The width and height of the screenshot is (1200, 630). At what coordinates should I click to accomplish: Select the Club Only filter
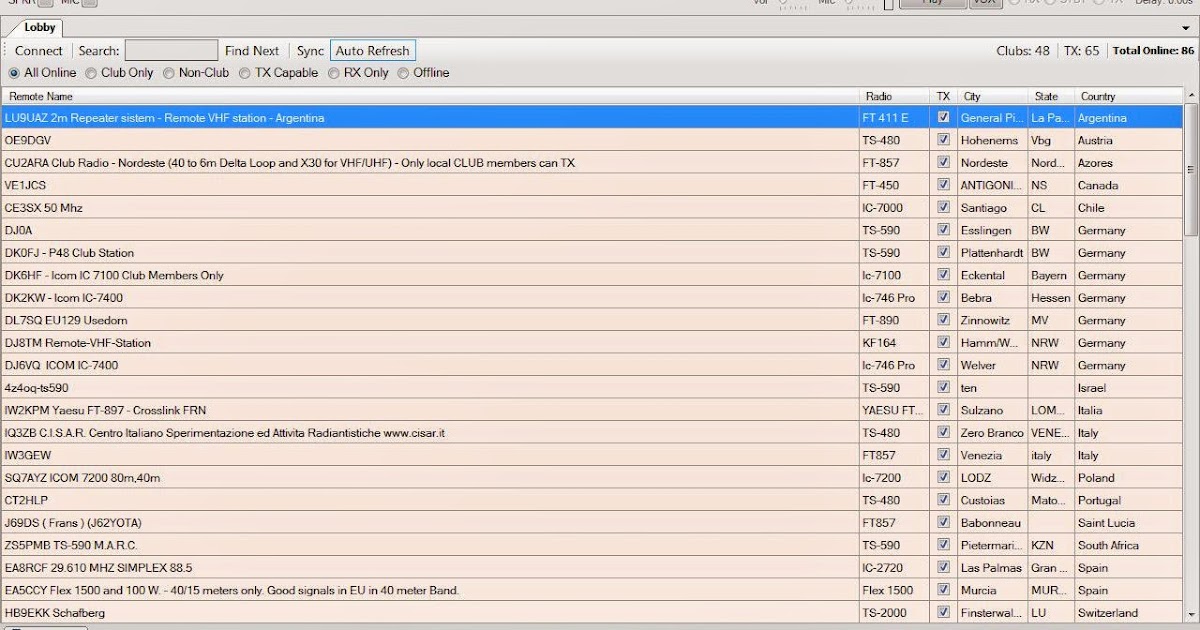(x=92, y=72)
